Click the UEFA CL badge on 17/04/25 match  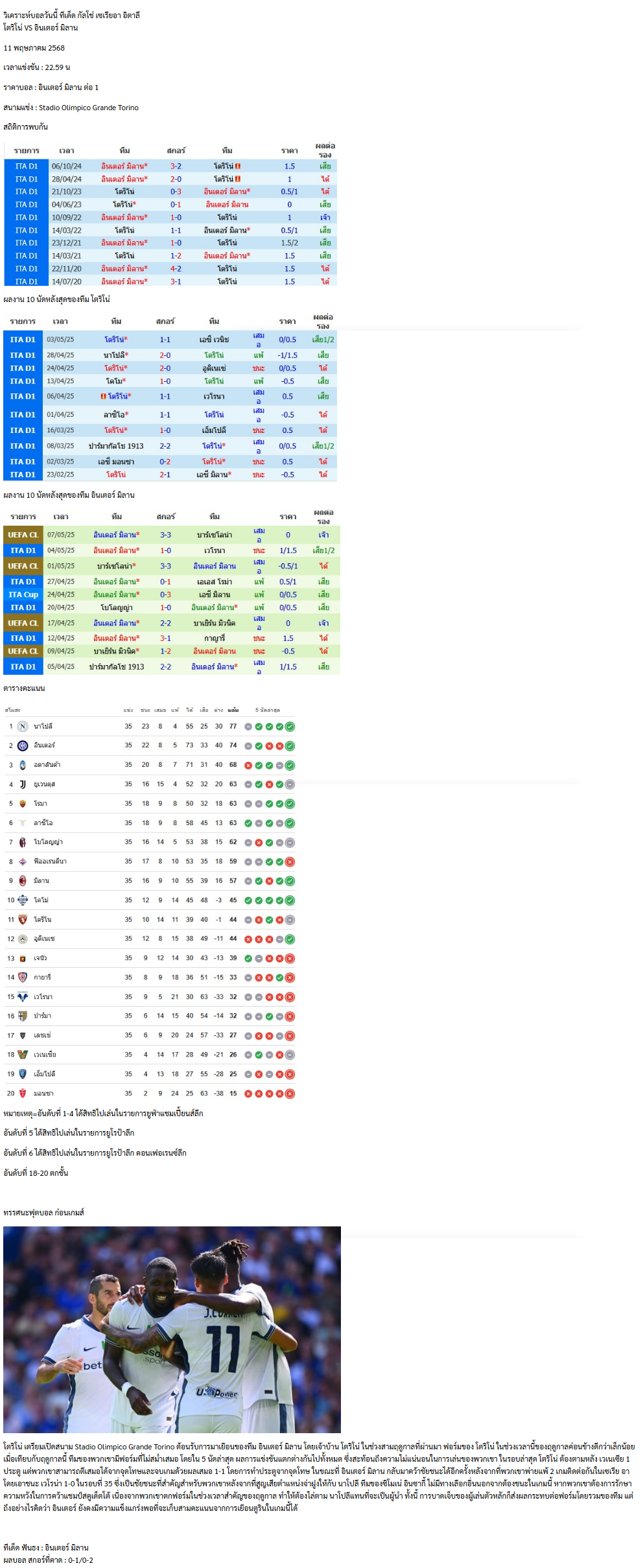[23, 623]
